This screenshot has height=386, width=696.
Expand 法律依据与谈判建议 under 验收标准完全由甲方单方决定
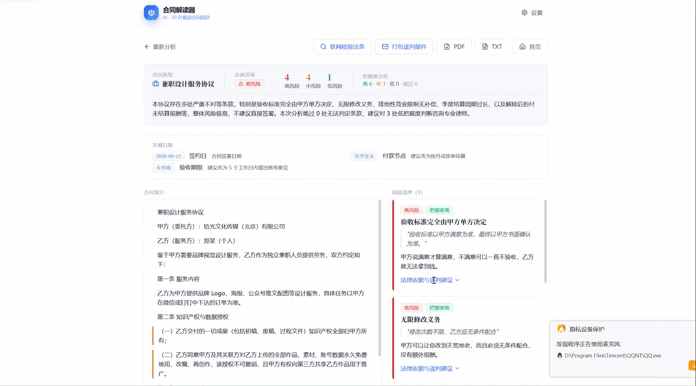[430, 280]
